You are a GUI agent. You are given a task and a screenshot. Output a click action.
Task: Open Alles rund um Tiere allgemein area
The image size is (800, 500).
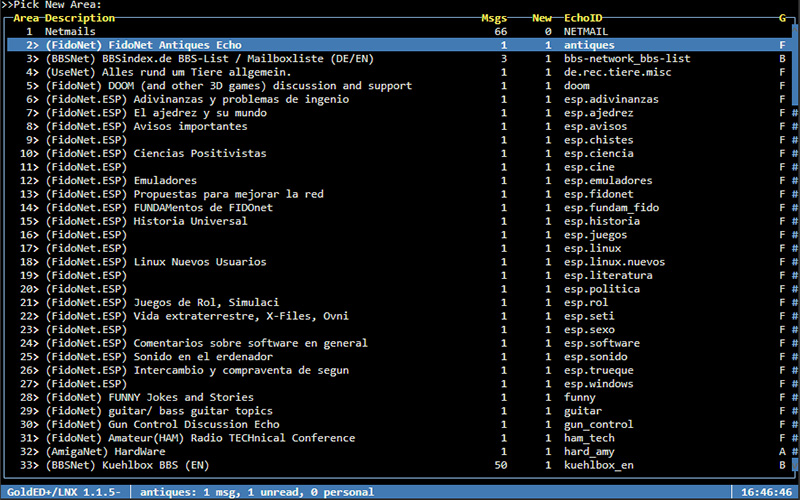pos(399,72)
